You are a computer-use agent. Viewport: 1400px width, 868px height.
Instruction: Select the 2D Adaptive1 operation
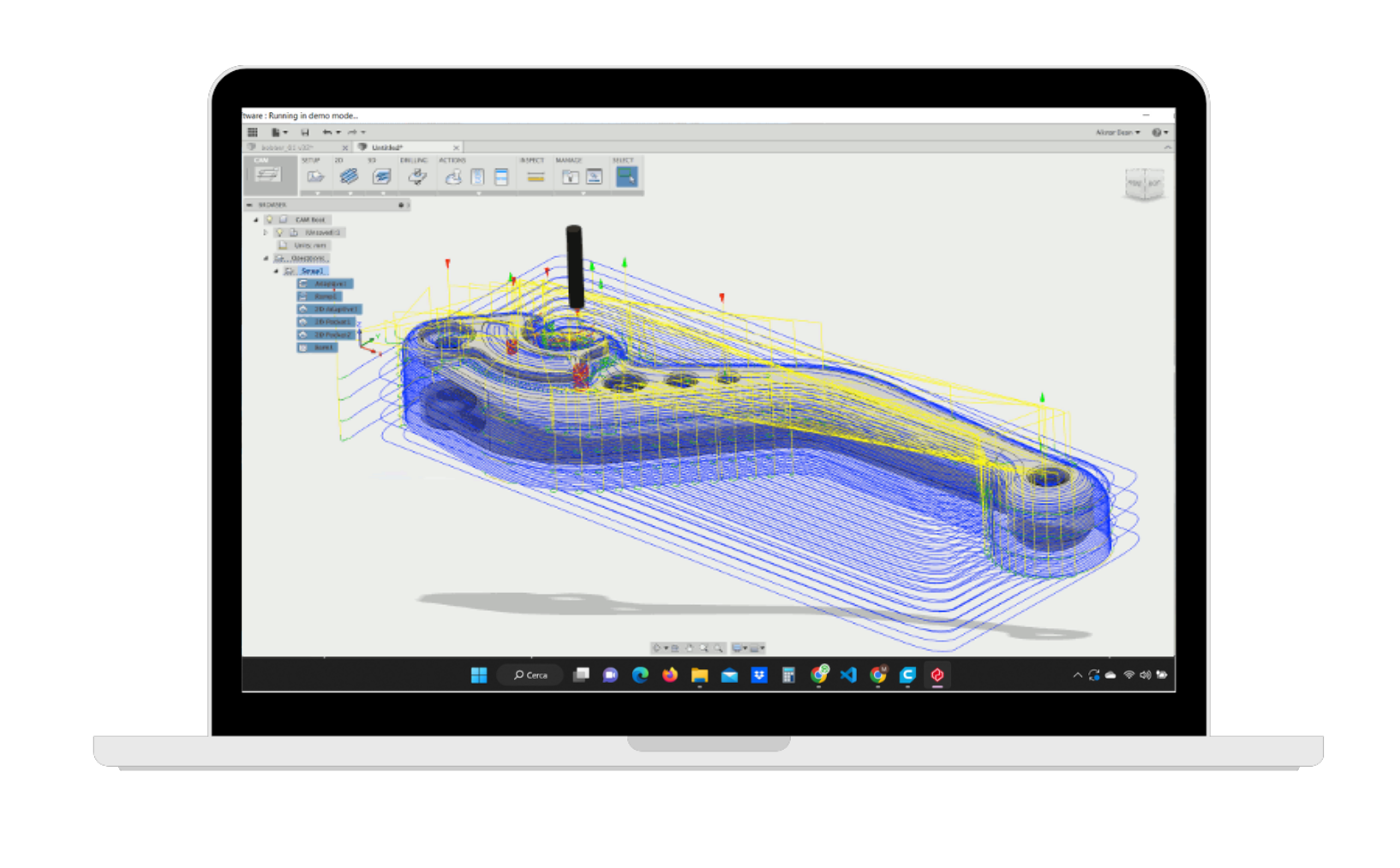(330, 309)
